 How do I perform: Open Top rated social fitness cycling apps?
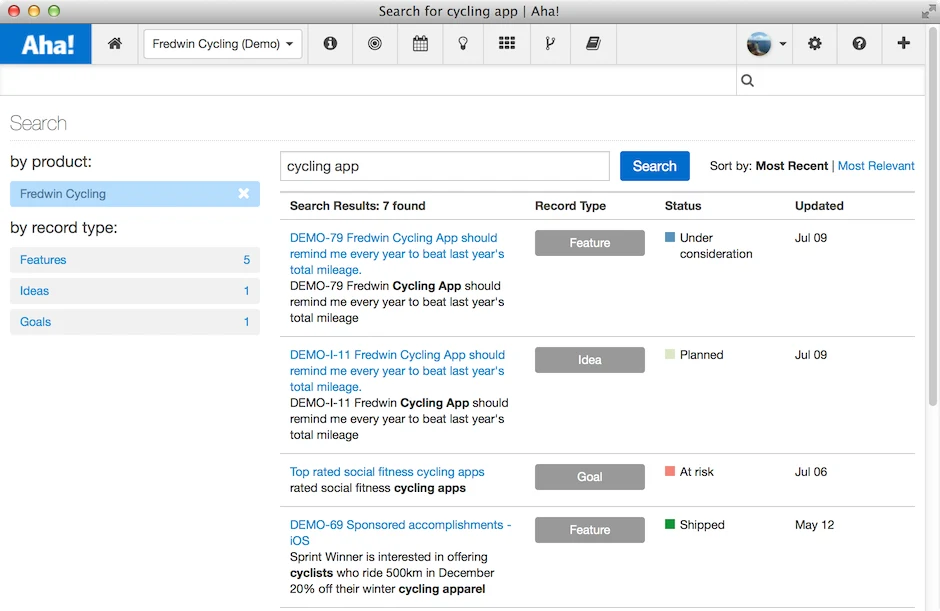click(387, 472)
